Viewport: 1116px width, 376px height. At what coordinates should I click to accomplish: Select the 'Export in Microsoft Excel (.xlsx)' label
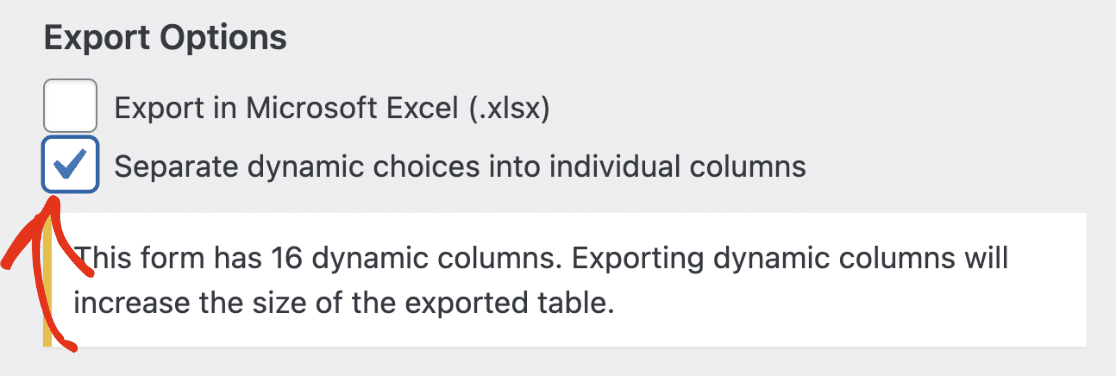coord(332,108)
